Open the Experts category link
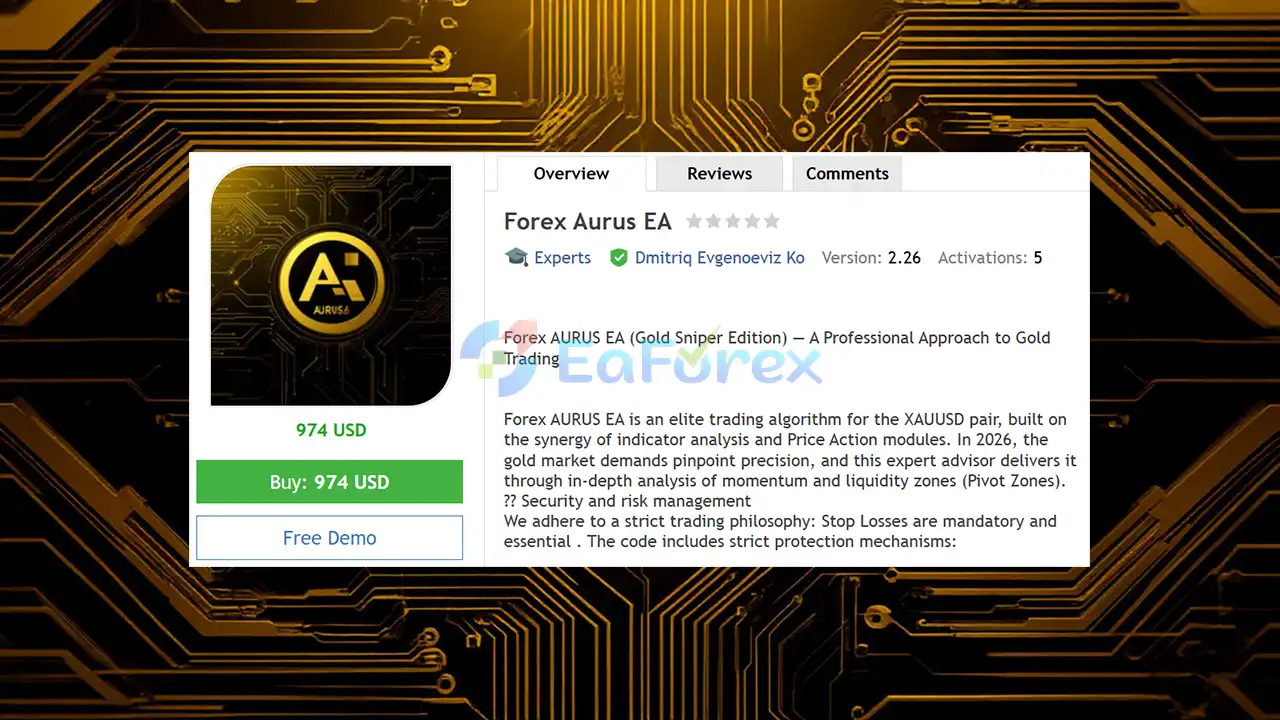 [x=563, y=257]
